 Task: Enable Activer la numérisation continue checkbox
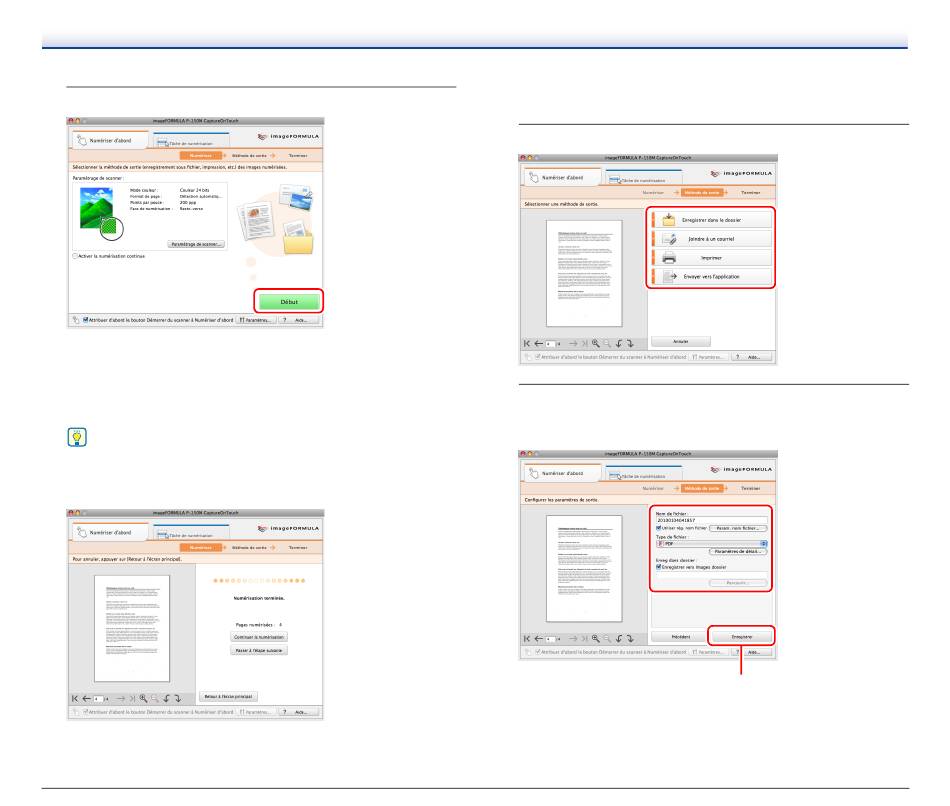pos(76,256)
